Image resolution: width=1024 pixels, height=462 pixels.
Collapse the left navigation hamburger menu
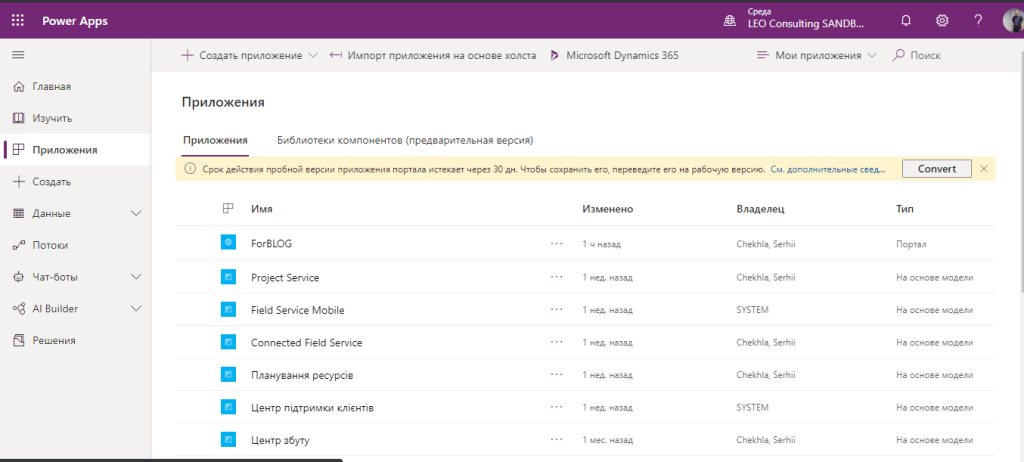point(18,55)
